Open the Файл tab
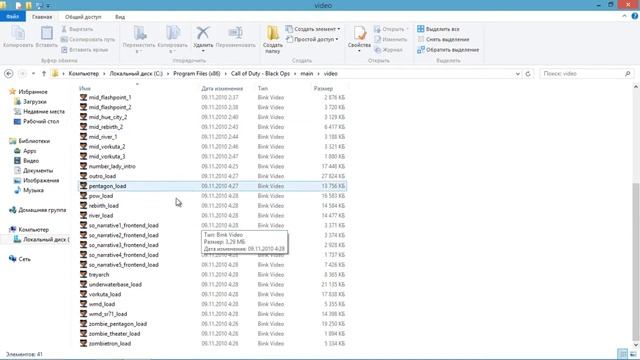Screen dimensions: 640x360 point(13,17)
